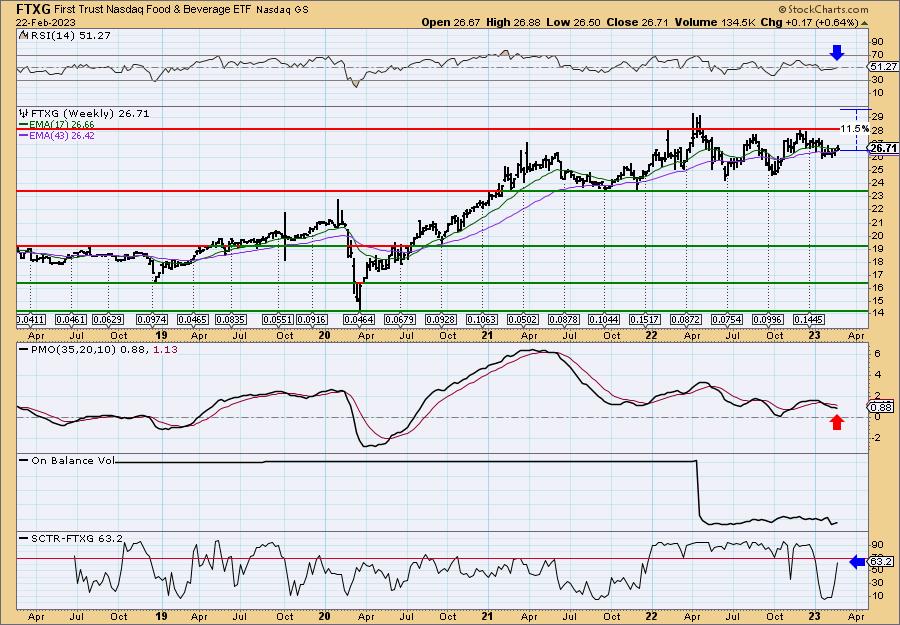Click the -2 tick on the PMO axis
This screenshot has width=900, height=625.
pyautogui.click(x=876, y=438)
